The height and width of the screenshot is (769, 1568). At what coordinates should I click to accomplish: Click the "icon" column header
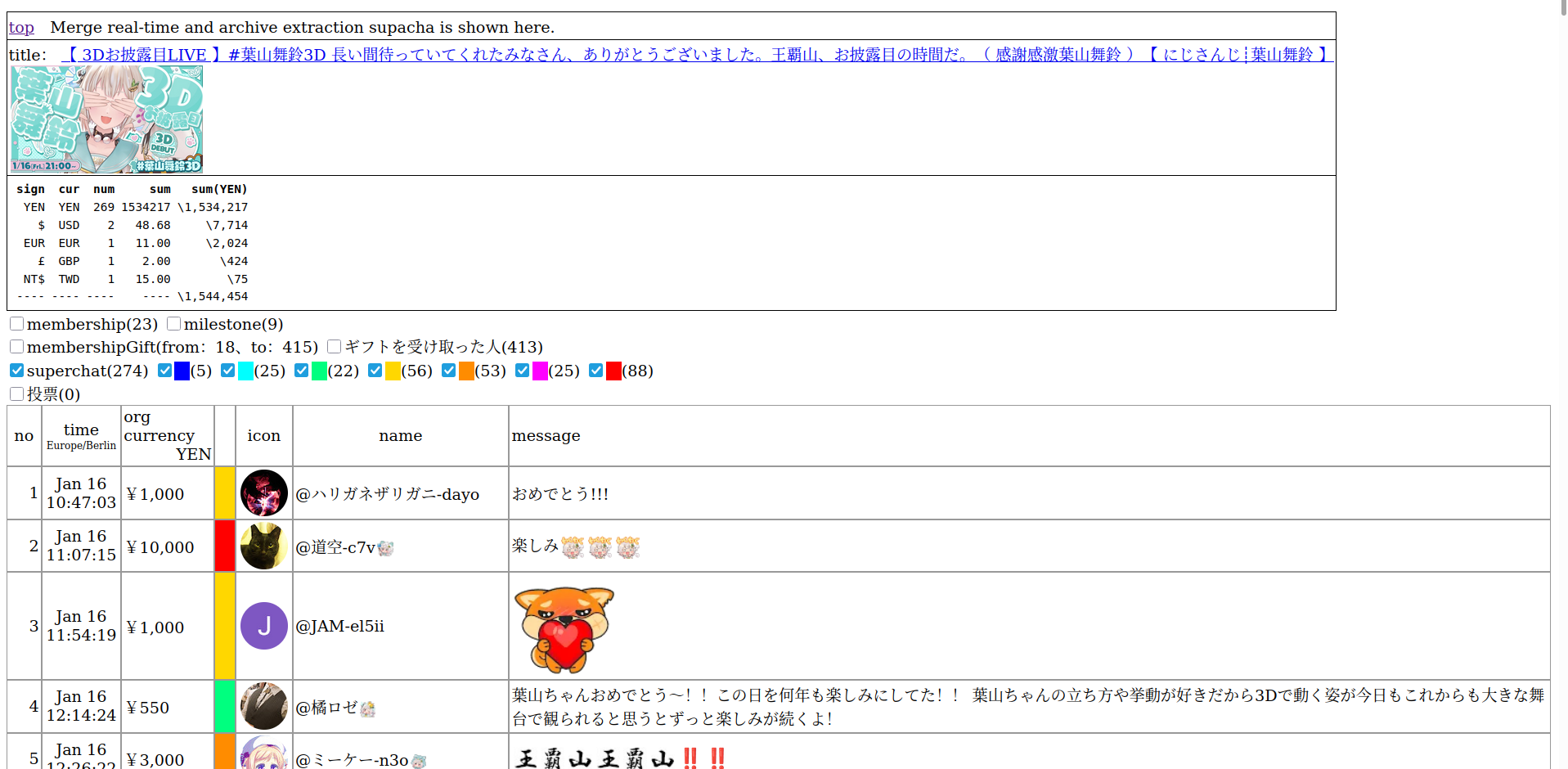(x=264, y=436)
